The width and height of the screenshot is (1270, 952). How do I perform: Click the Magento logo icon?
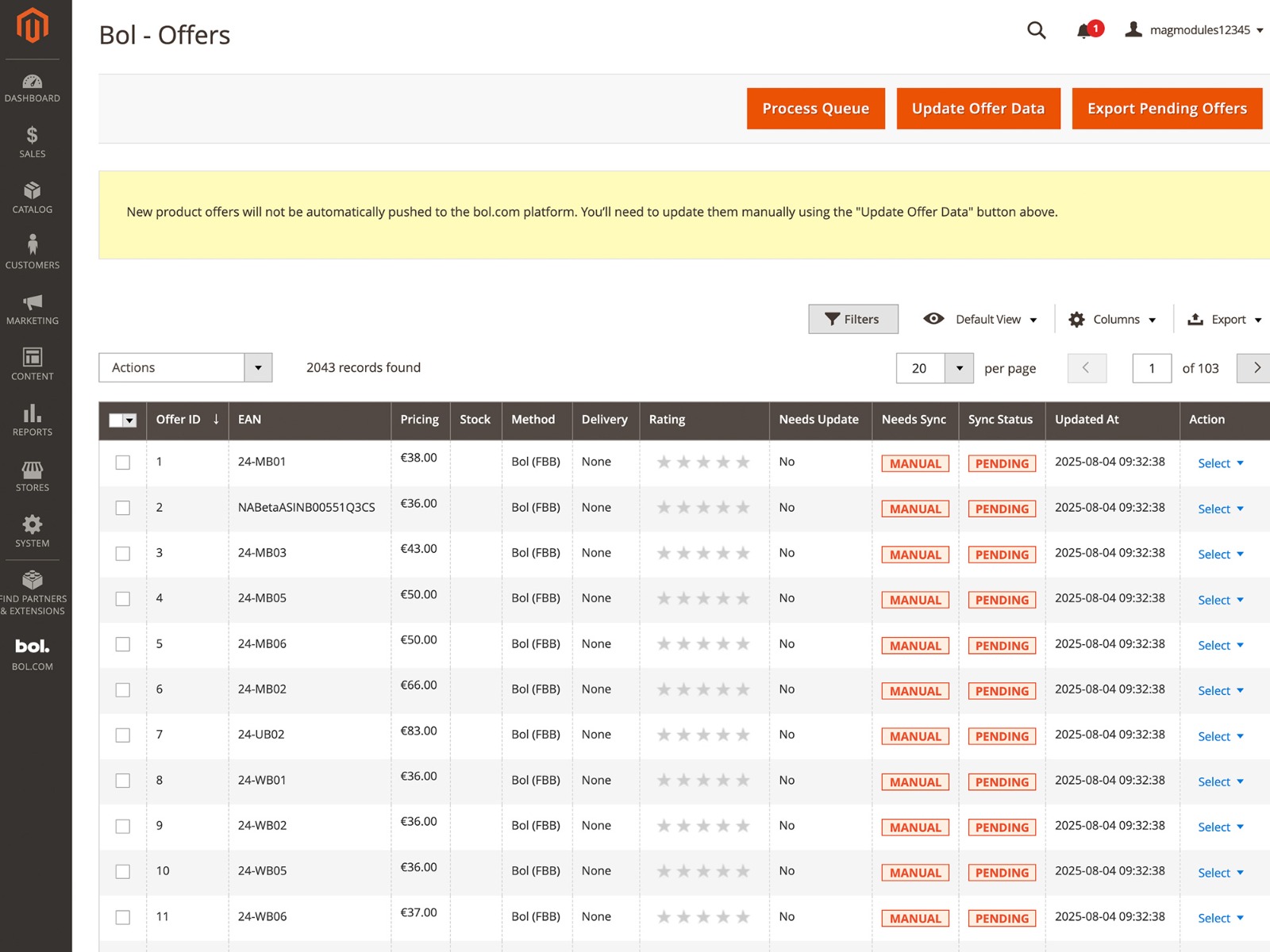pos(33,25)
